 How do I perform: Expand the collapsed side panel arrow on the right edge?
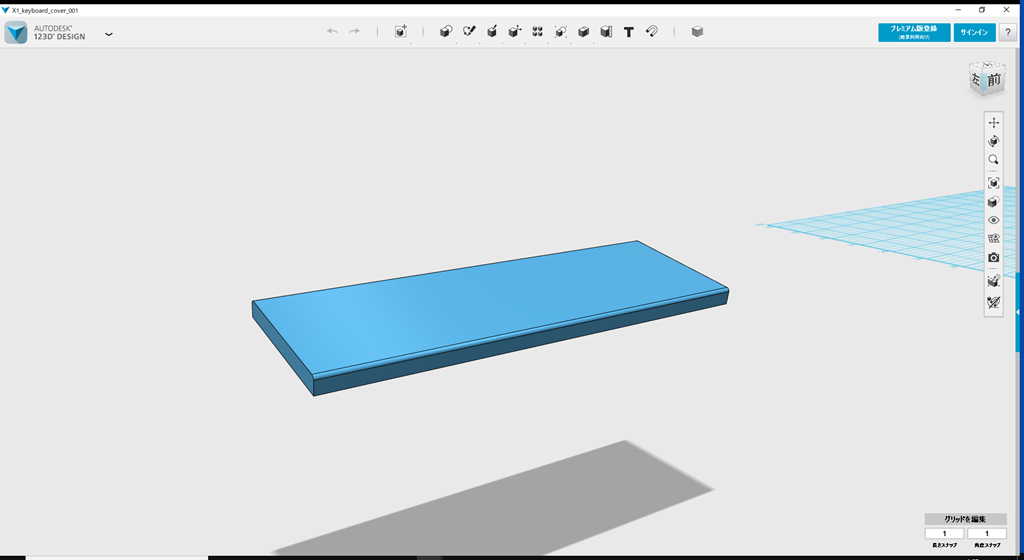pos(1018,313)
